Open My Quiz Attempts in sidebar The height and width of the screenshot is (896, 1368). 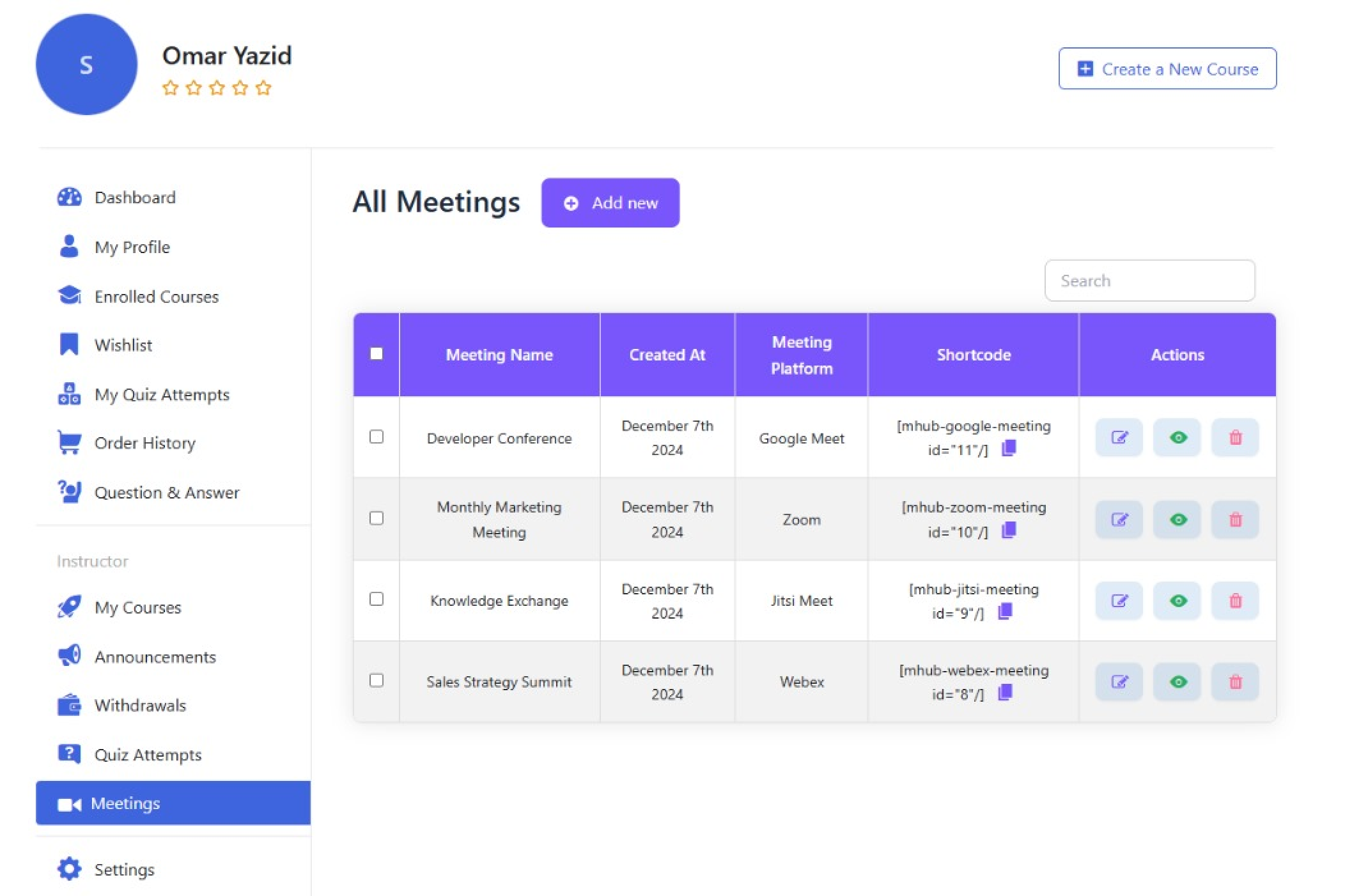click(144, 394)
